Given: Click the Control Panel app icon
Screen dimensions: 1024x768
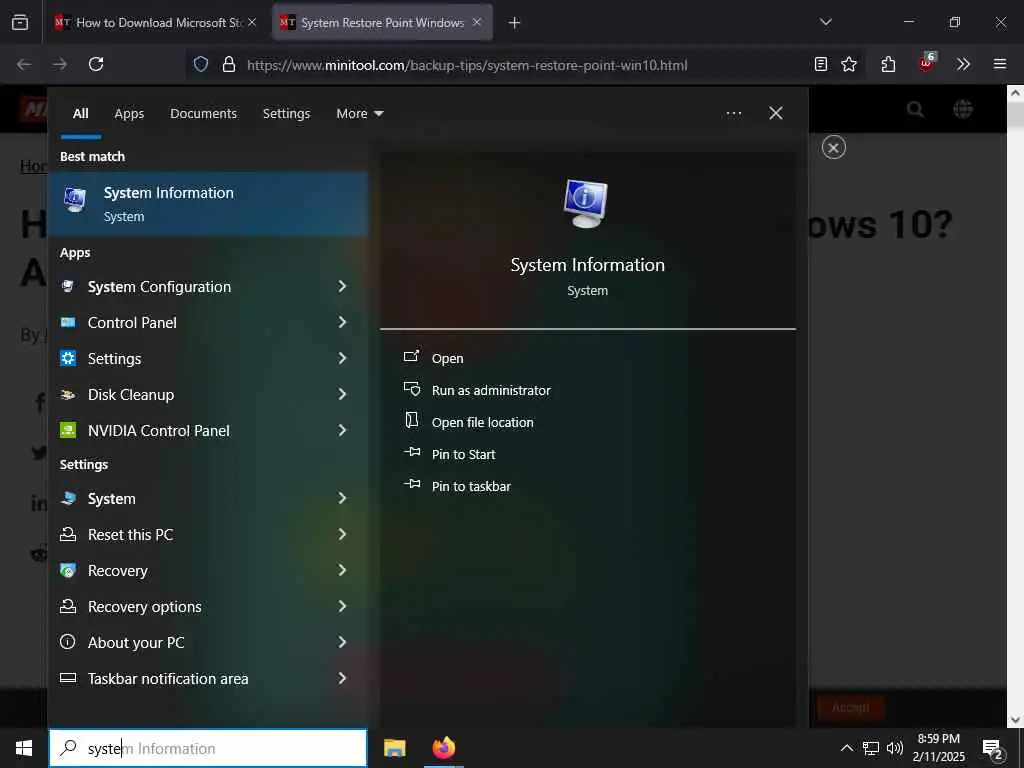Looking at the screenshot, I should point(67,322).
